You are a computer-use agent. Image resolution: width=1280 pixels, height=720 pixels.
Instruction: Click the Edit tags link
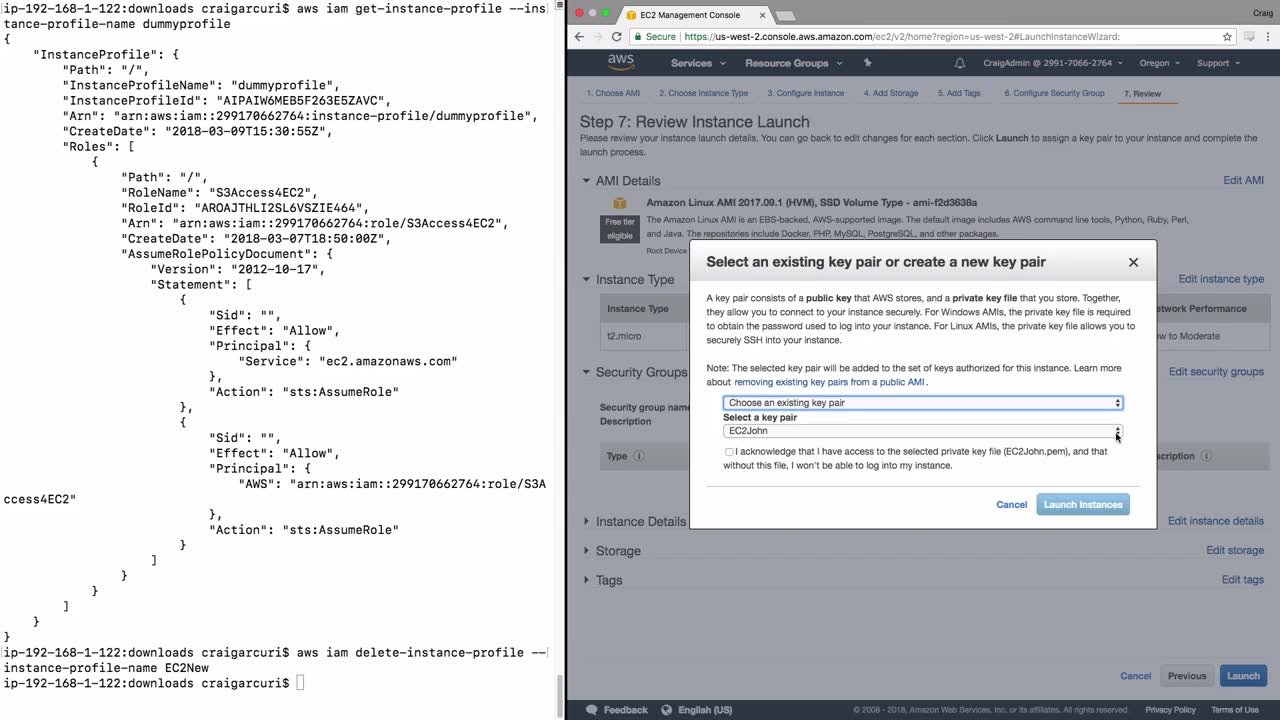pyautogui.click(x=1243, y=580)
